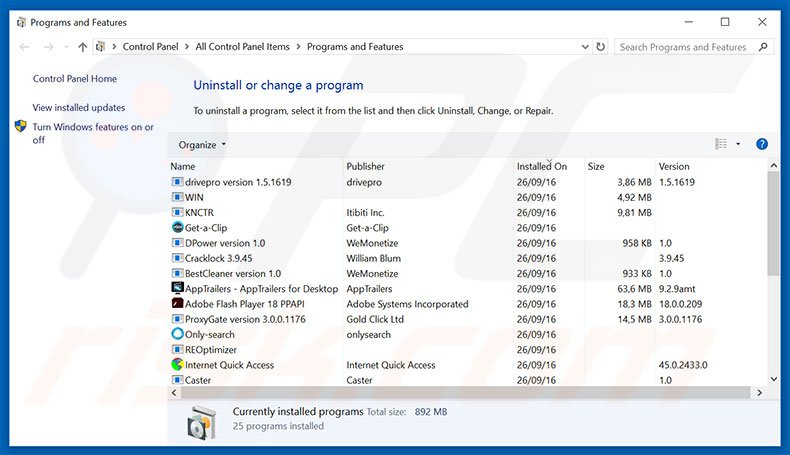Click the window title bar icon
This screenshot has width=790, height=455.
[21, 22]
